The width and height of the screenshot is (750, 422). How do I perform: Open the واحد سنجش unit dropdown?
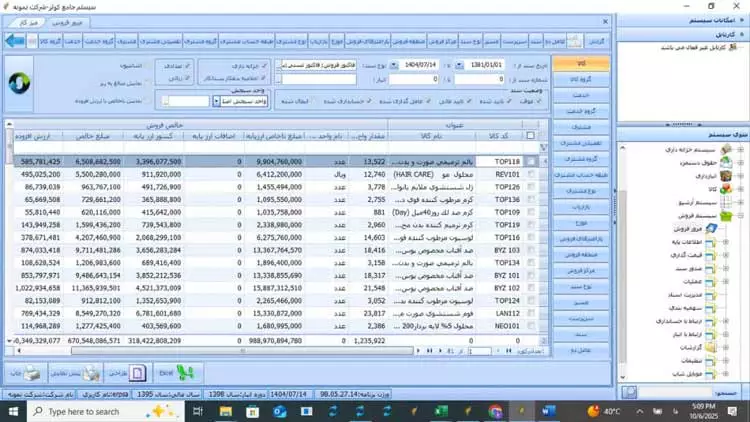click(217, 101)
